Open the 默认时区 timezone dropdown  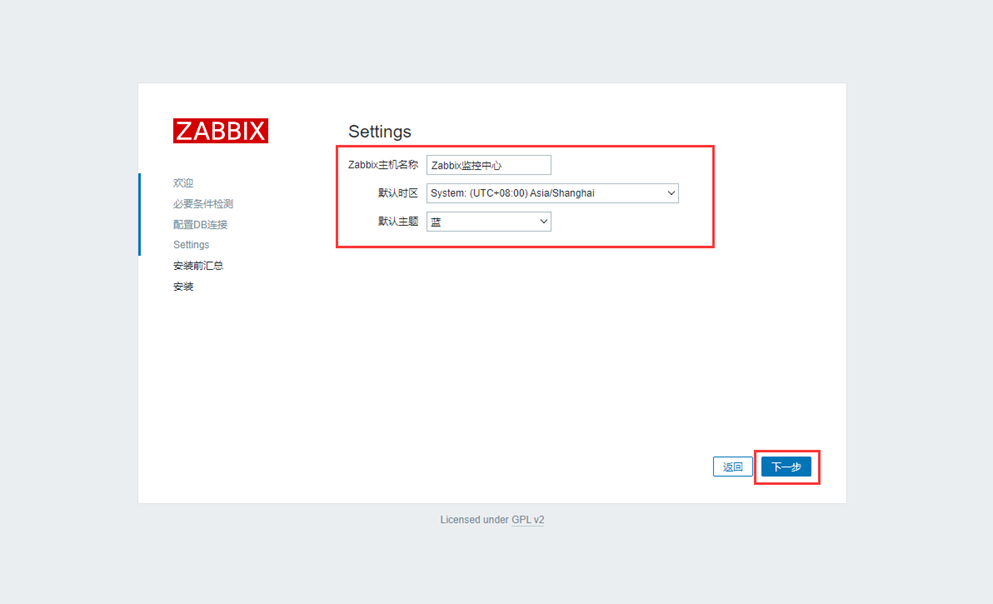[552, 193]
